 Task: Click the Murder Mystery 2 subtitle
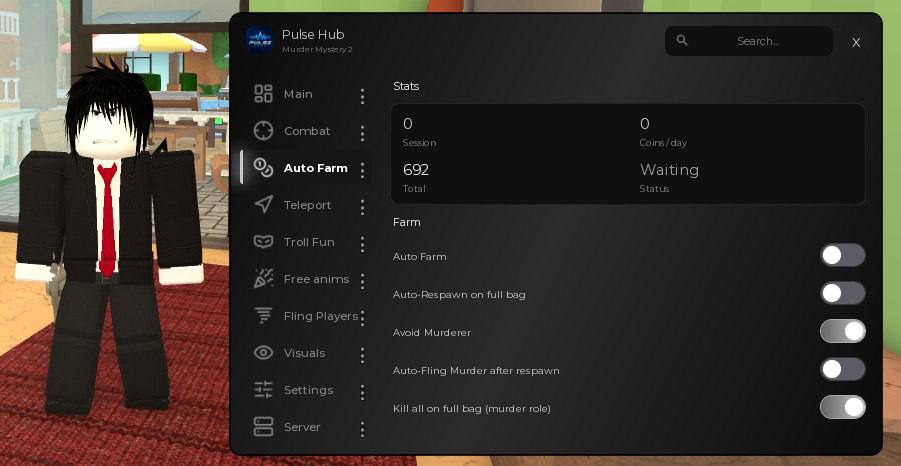(317, 50)
